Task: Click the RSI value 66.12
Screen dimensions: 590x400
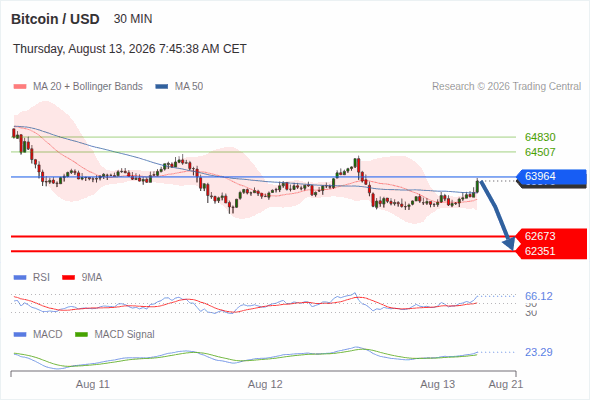Action: tap(539, 296)
